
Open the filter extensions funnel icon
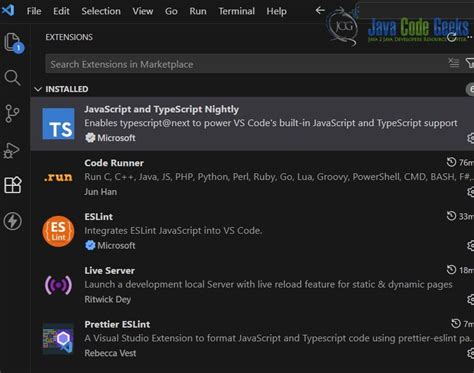pos(470,63)
